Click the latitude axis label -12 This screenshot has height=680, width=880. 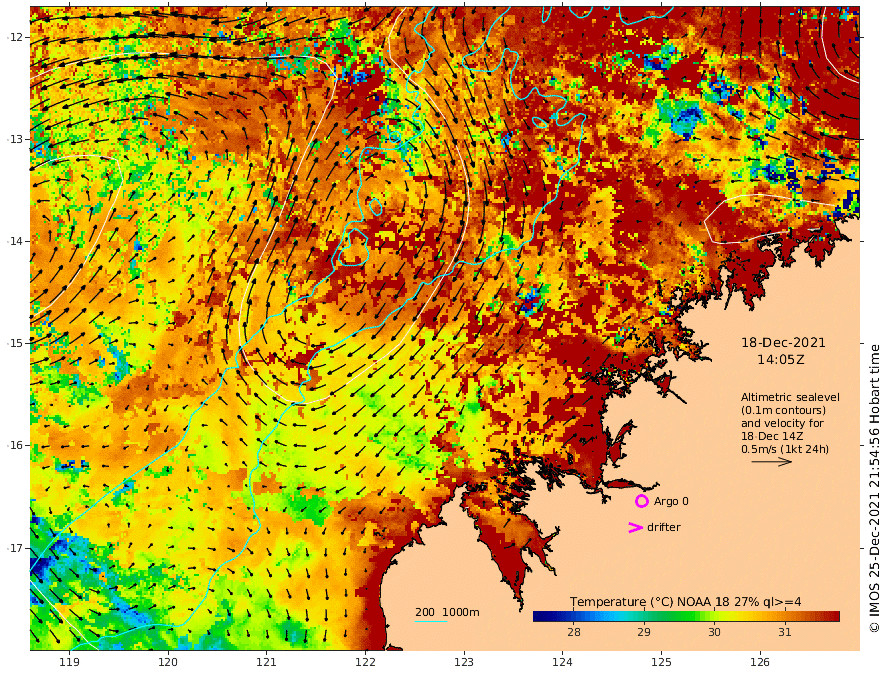click(15, 37)
